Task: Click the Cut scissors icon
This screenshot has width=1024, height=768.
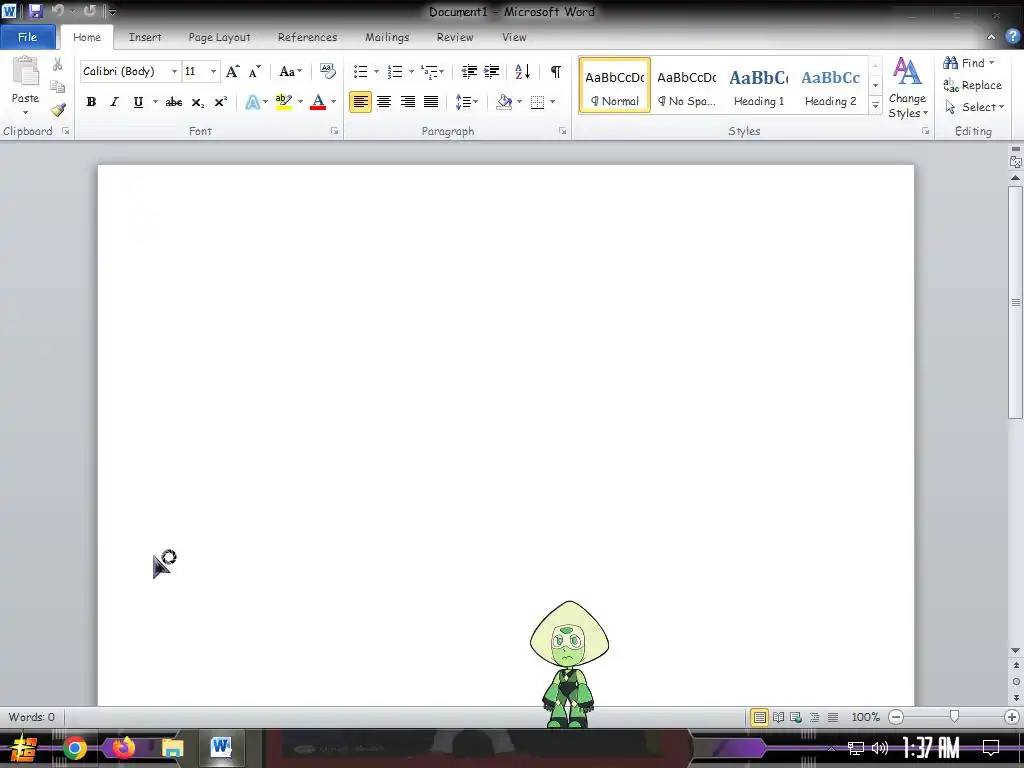Action: click(x=57, y=64)
